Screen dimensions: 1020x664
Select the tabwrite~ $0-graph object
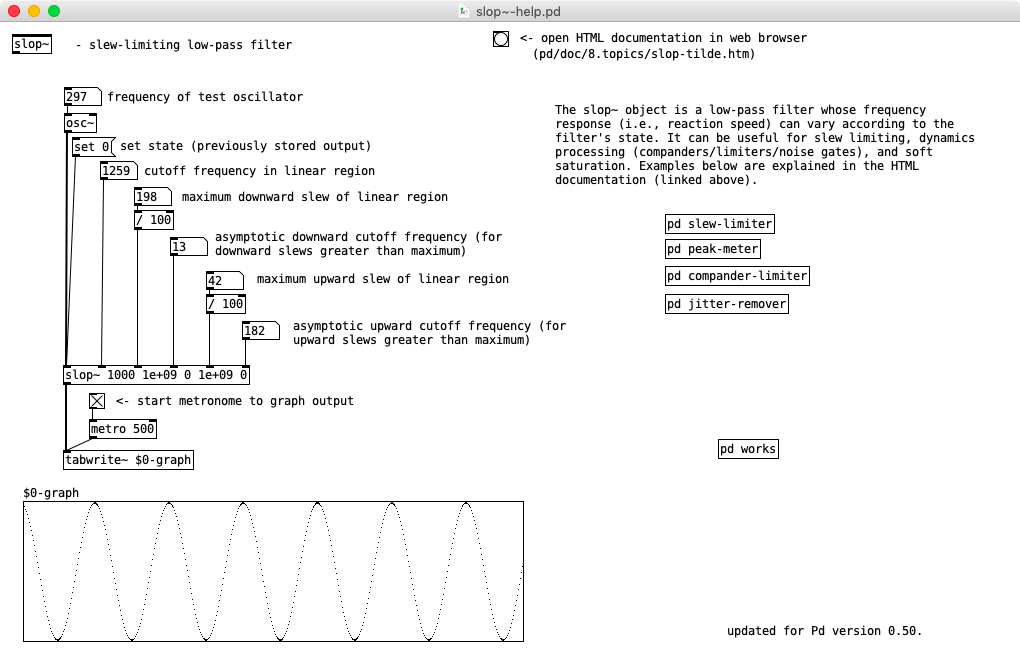click(x=127, y=460)
